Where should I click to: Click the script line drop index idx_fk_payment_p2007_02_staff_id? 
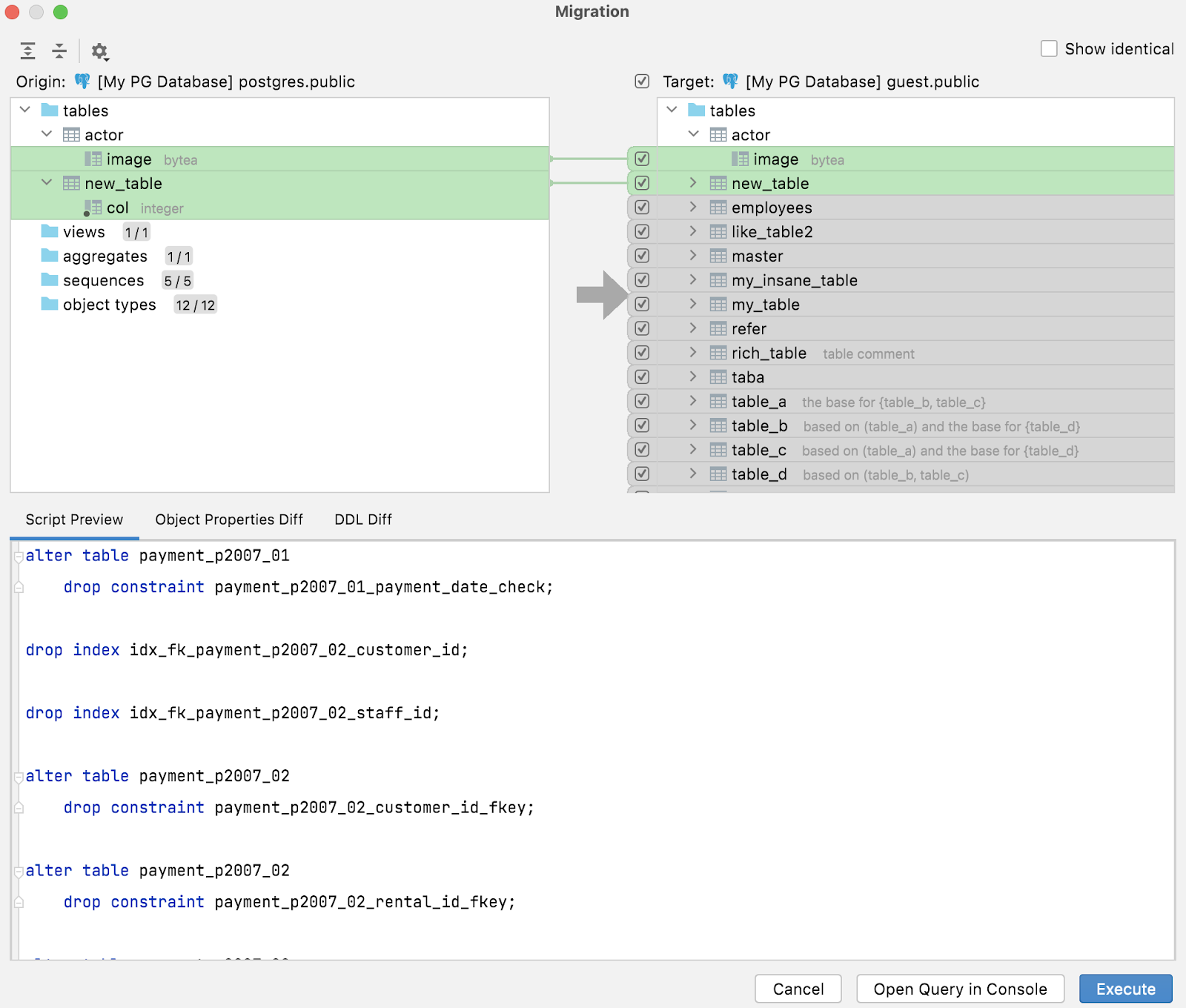pyautogui.click(x=232, y=713)
